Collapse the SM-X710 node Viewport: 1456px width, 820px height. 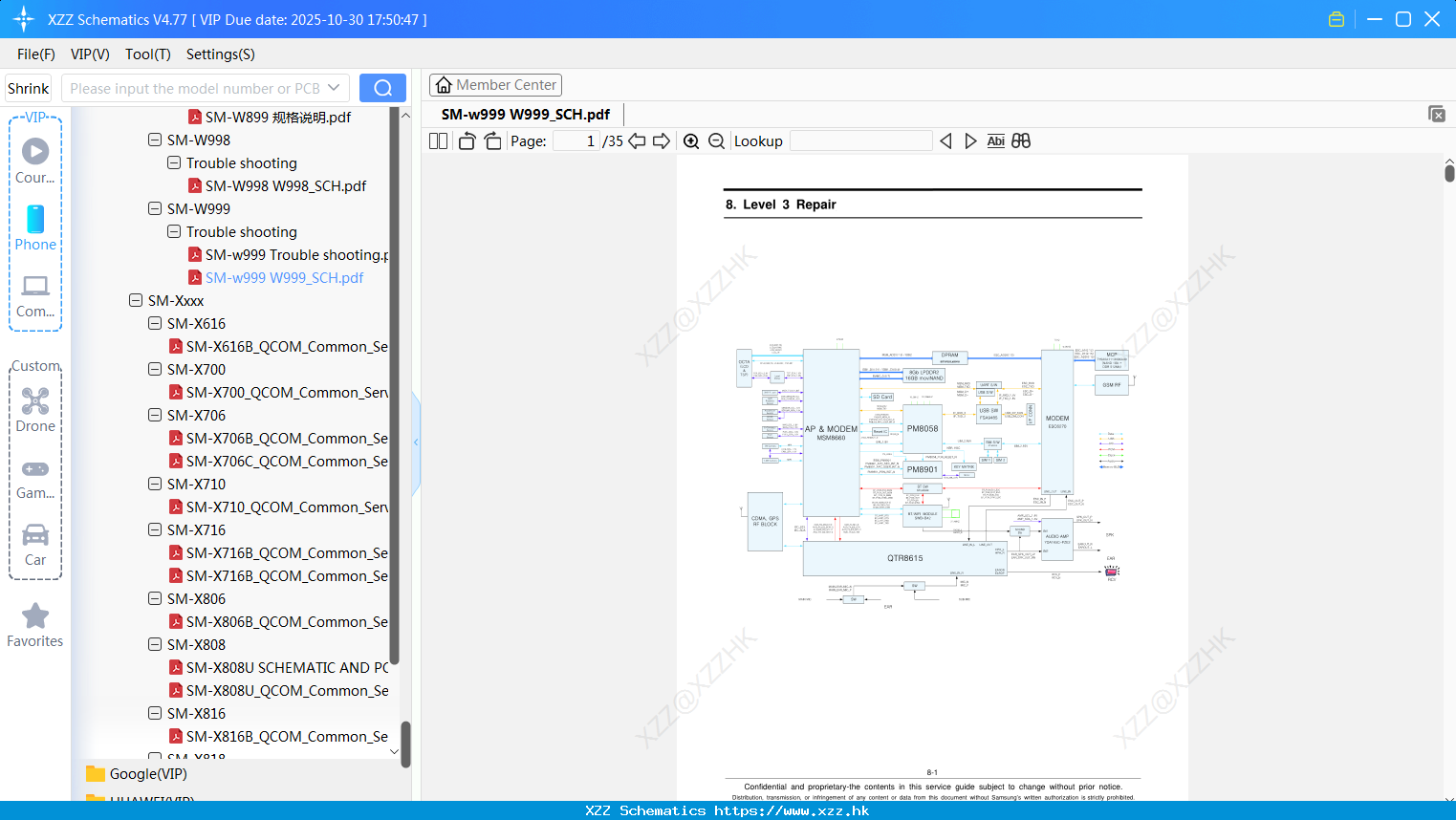[155, 484]
